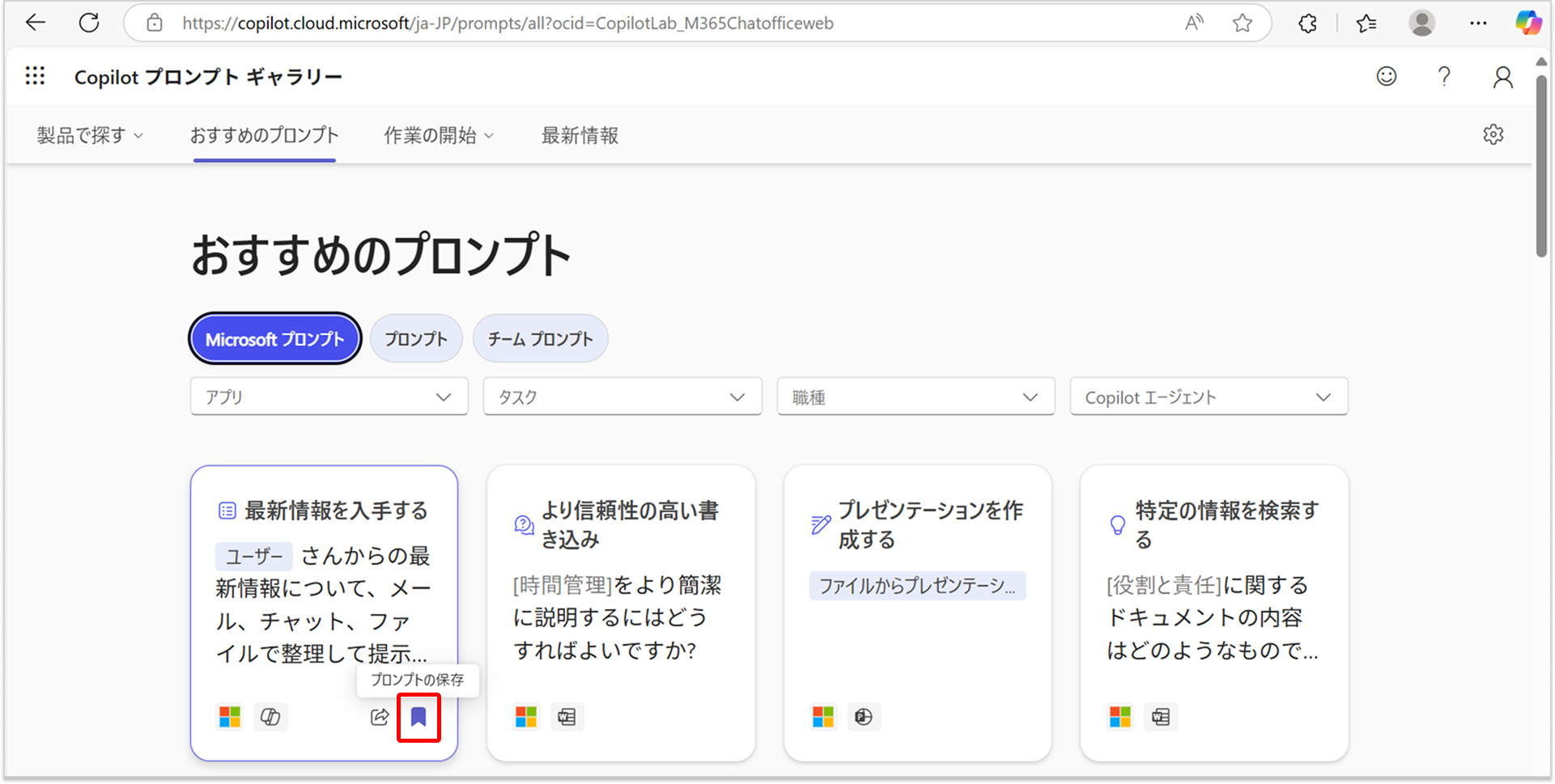Send feedback via the smiley icon
Viewport: 1555px width, 784px height.
coord(1386,76)
